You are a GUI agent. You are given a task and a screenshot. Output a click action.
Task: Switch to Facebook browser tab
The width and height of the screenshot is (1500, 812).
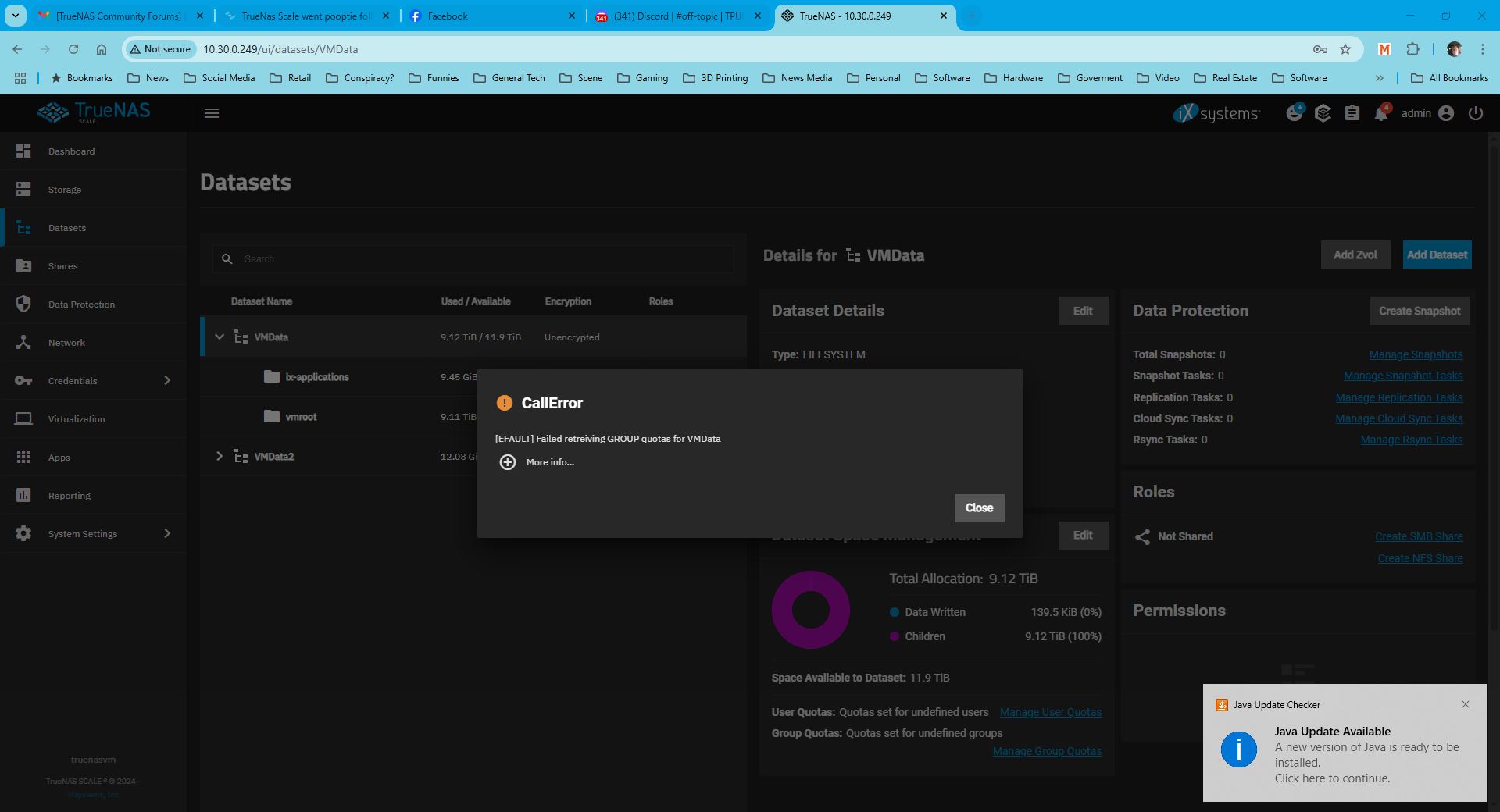[x=494, y=16]
